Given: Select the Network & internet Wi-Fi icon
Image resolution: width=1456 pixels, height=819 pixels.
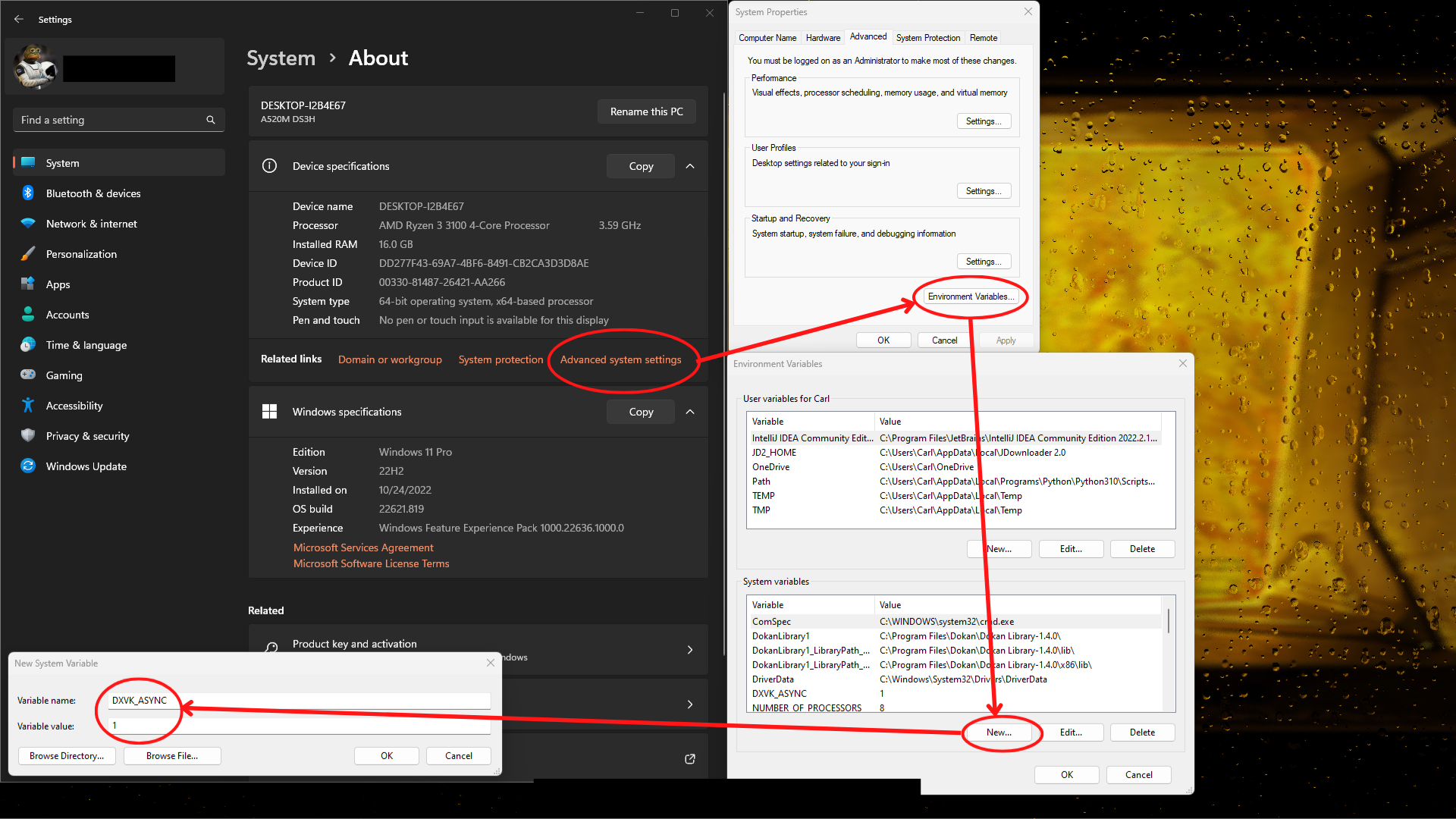Looking at the screenshot, I should click(x=28, y=224).
